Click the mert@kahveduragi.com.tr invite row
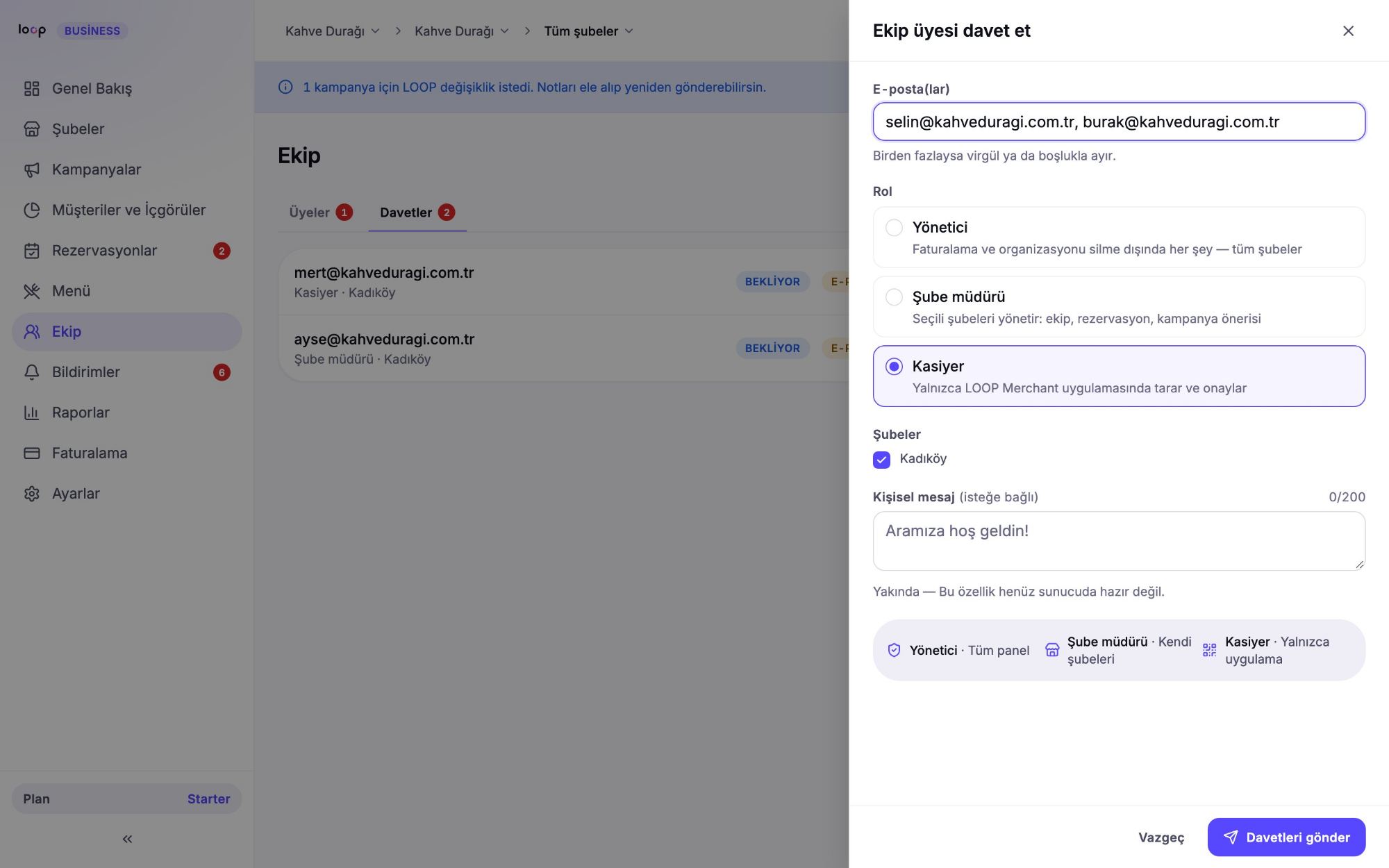Viewport: 1389px width, 868px height. (x=564, y=282)
